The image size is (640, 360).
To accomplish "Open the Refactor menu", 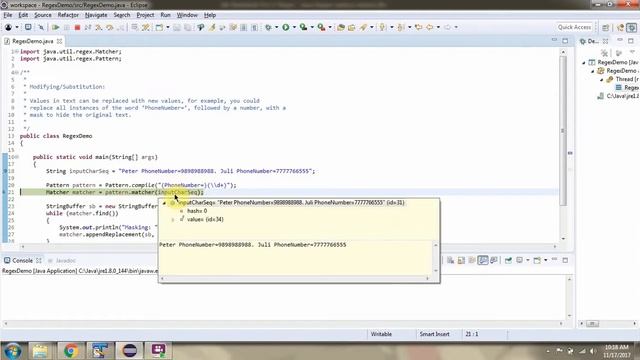I will click(68, 15).
